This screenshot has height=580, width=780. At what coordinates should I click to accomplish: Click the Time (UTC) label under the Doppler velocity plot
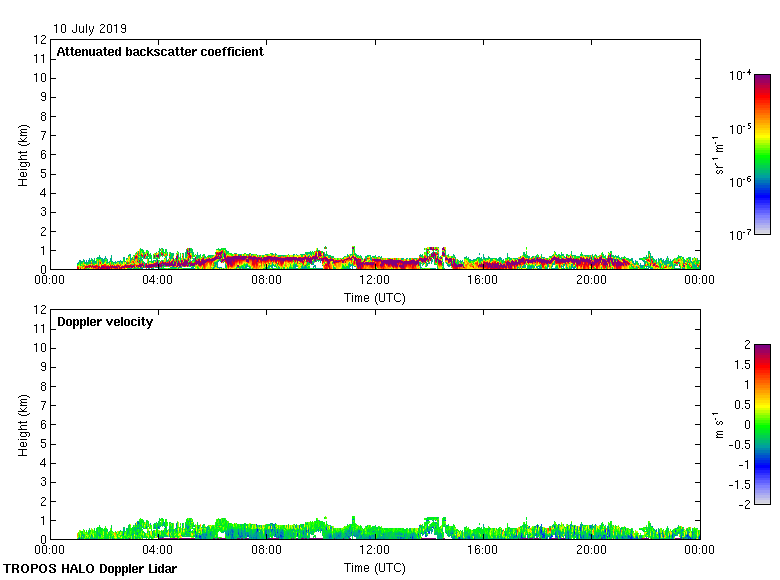tap(375, 568)
